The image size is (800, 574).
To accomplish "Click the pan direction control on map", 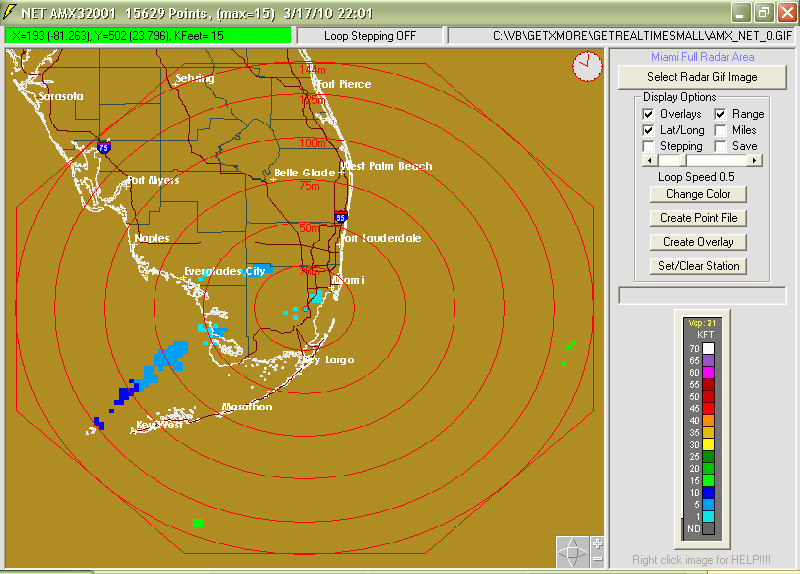I will pyautogui.click(x=573, y=552).
